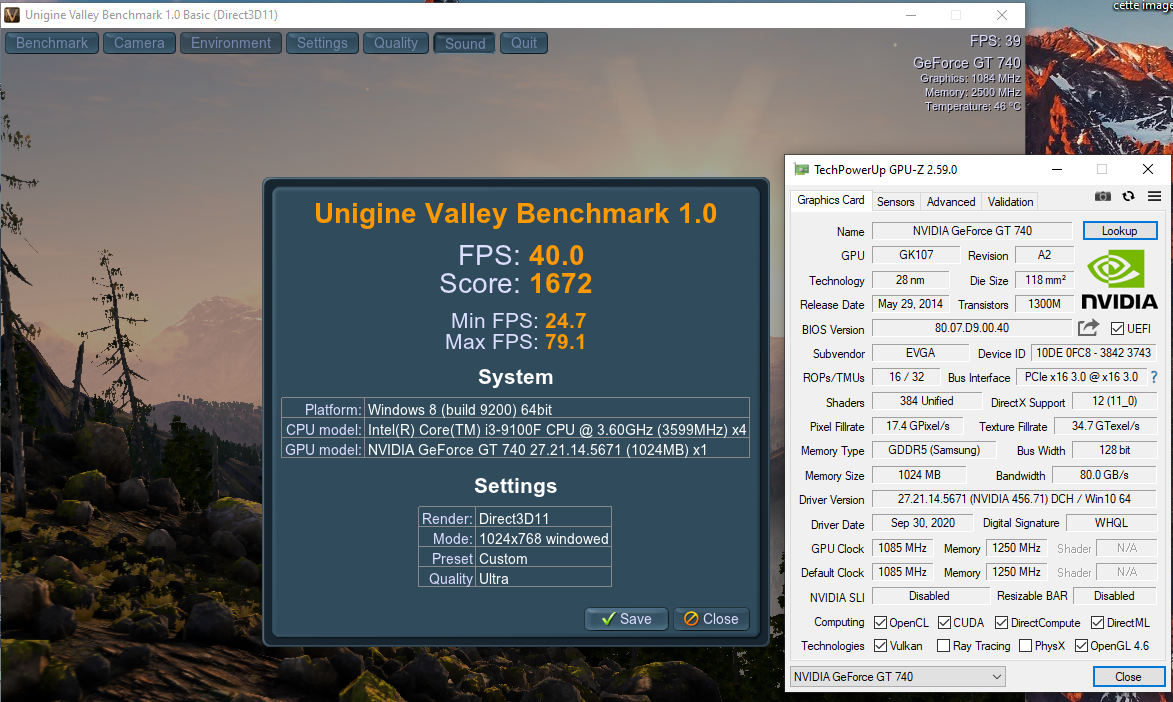Click the Close button at GPU-Z bottom
1173x702 pixels.
click(1128, 677)
